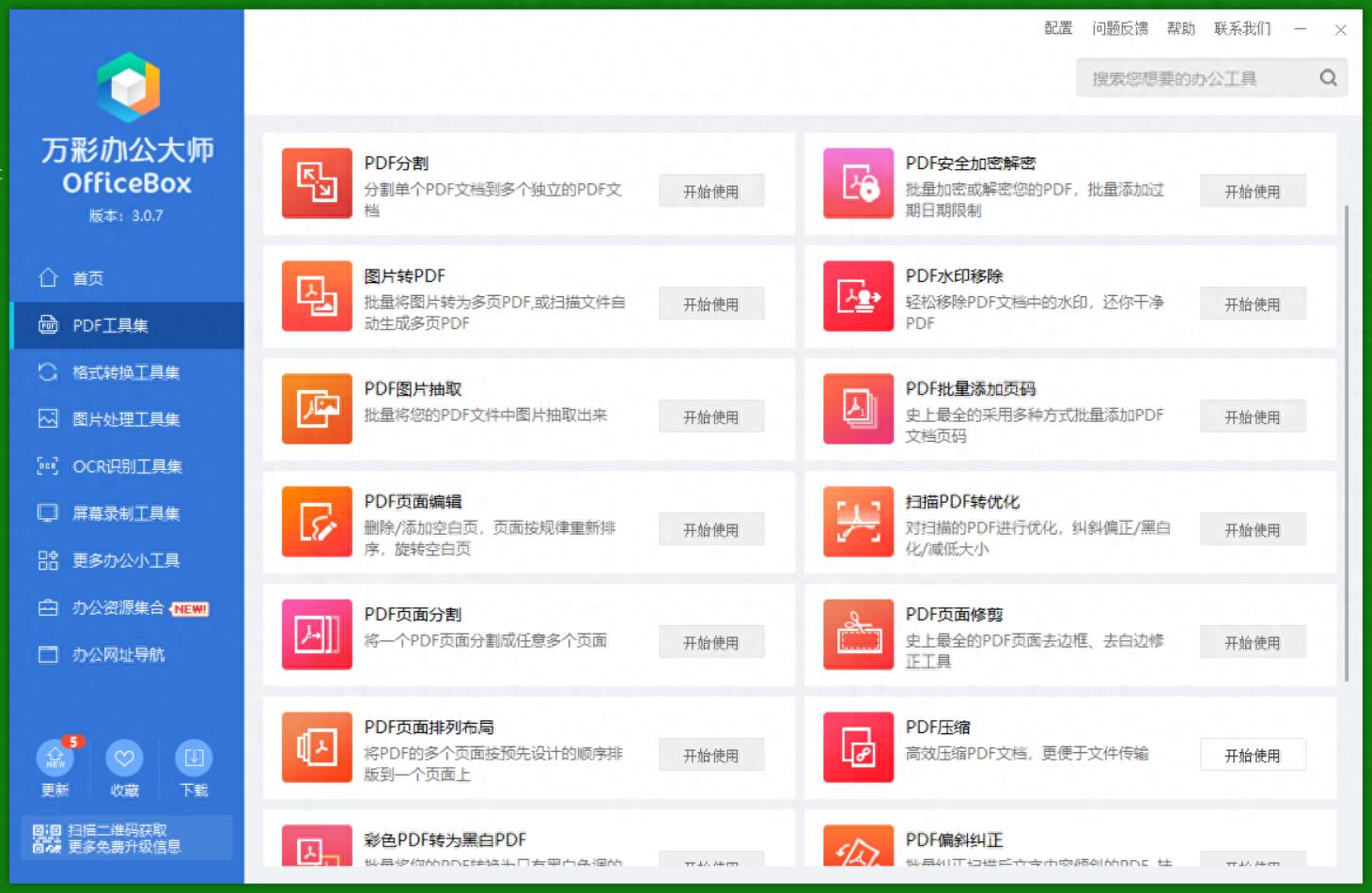
Task: Click the PDF偏斜纠正 title text
Action: [x=954, y=839]
